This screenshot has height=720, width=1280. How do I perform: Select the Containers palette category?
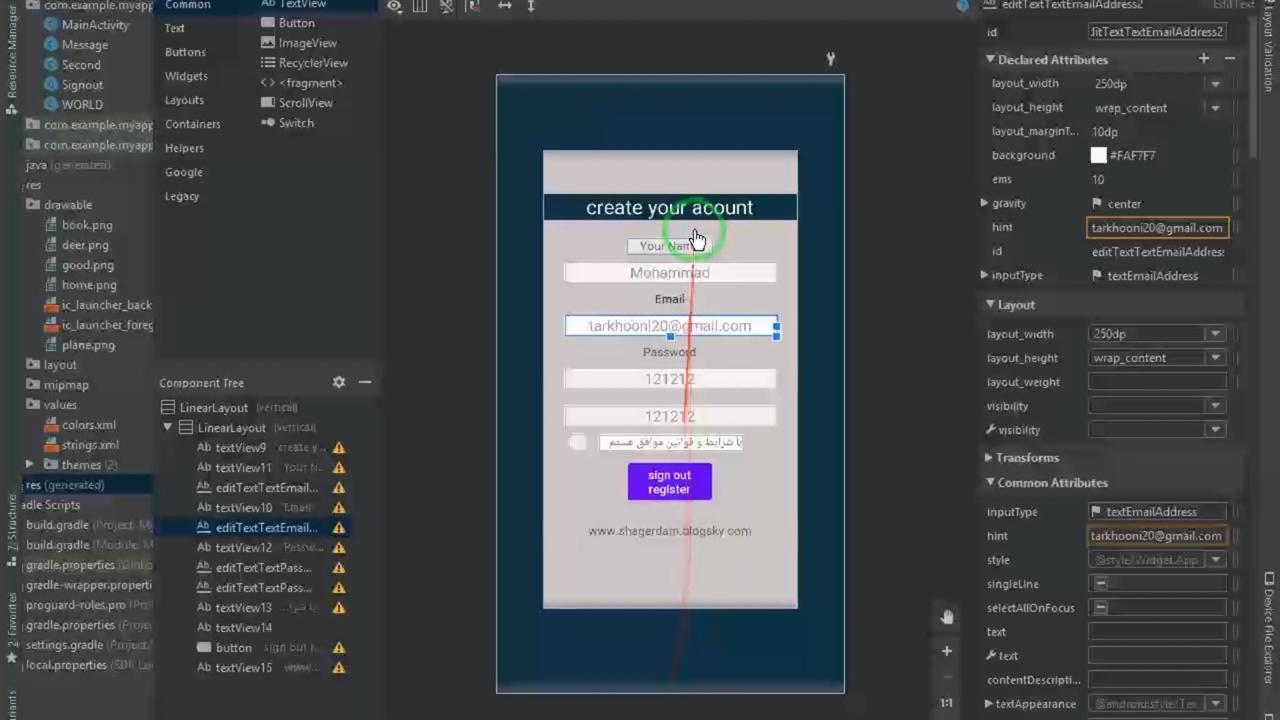coord(192,124)
